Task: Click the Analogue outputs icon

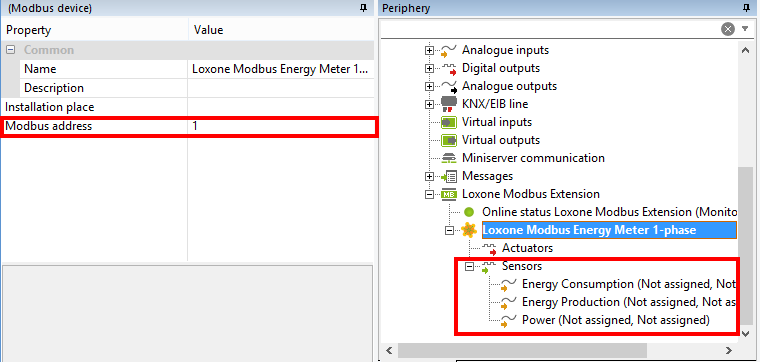Action: click(x=448, y=86)
